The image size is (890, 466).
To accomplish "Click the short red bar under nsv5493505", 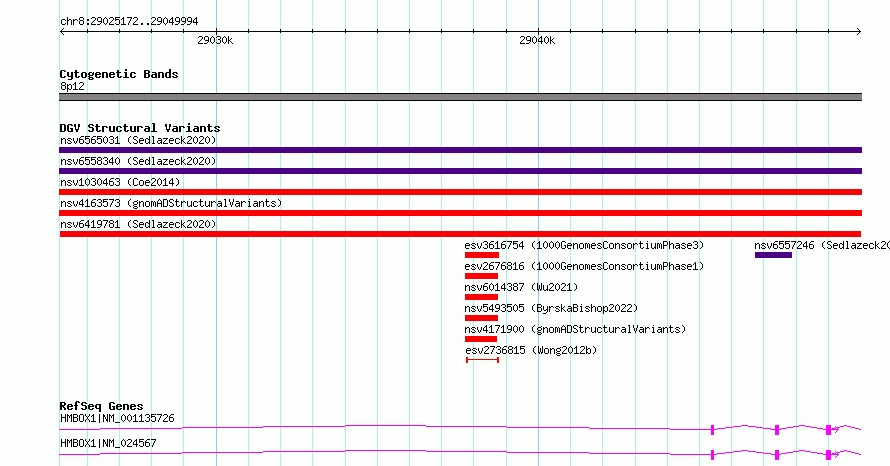I will (x=481, y=318).
